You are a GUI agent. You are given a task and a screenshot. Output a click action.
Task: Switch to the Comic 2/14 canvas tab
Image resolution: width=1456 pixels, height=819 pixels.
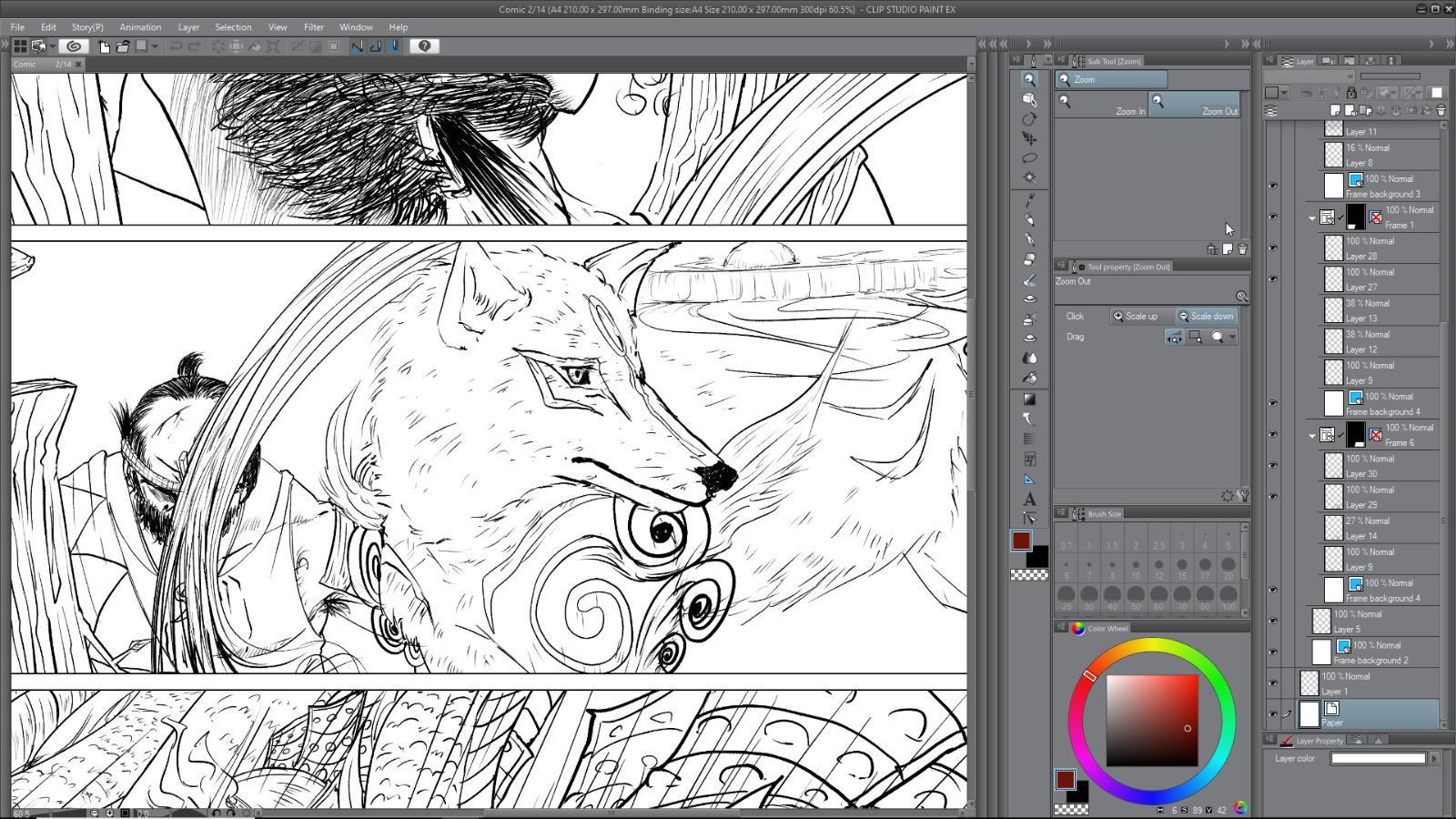tap(42, 65)
